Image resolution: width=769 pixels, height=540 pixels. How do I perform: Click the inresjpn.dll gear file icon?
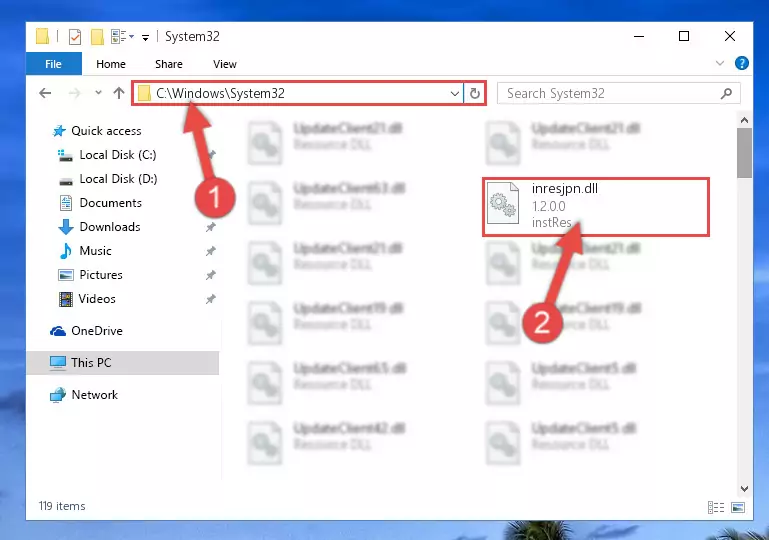(x=503, y=203)
